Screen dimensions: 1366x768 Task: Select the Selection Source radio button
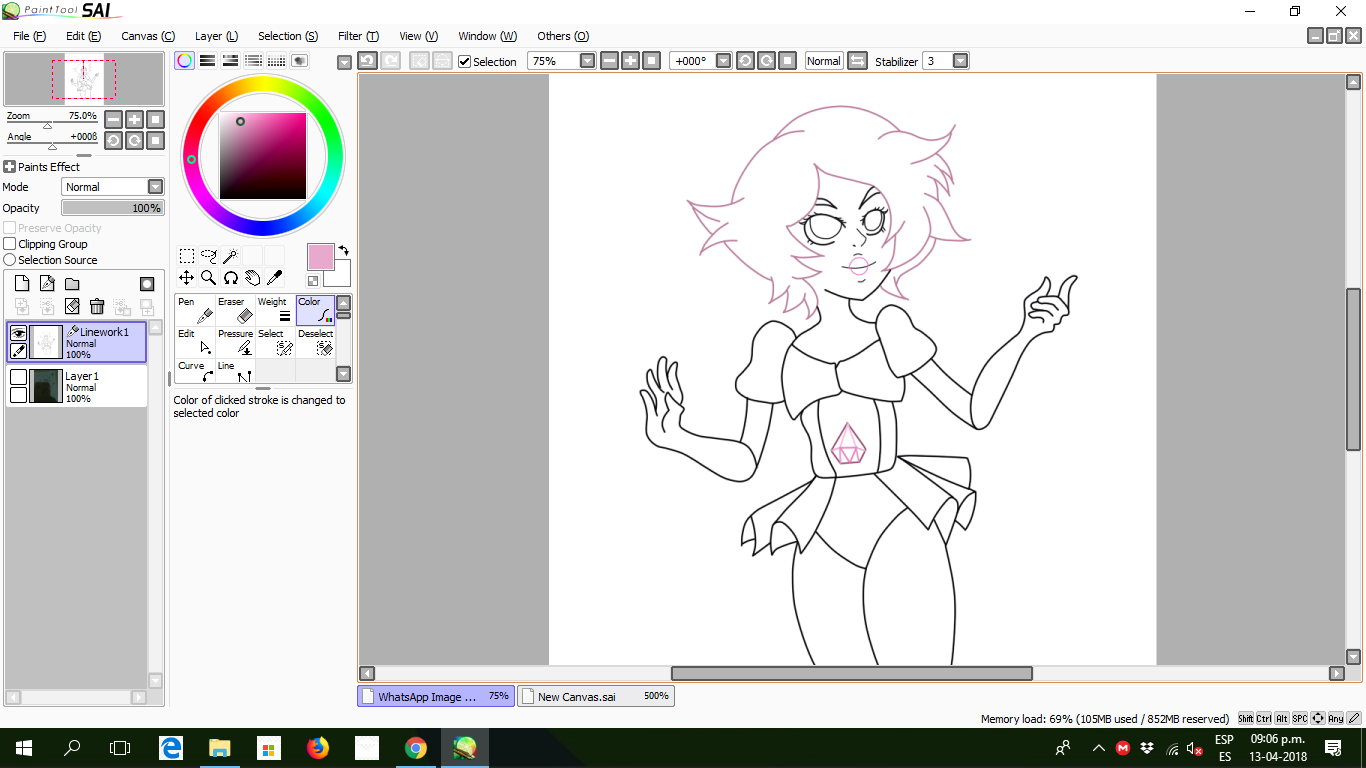pos(10,260)
